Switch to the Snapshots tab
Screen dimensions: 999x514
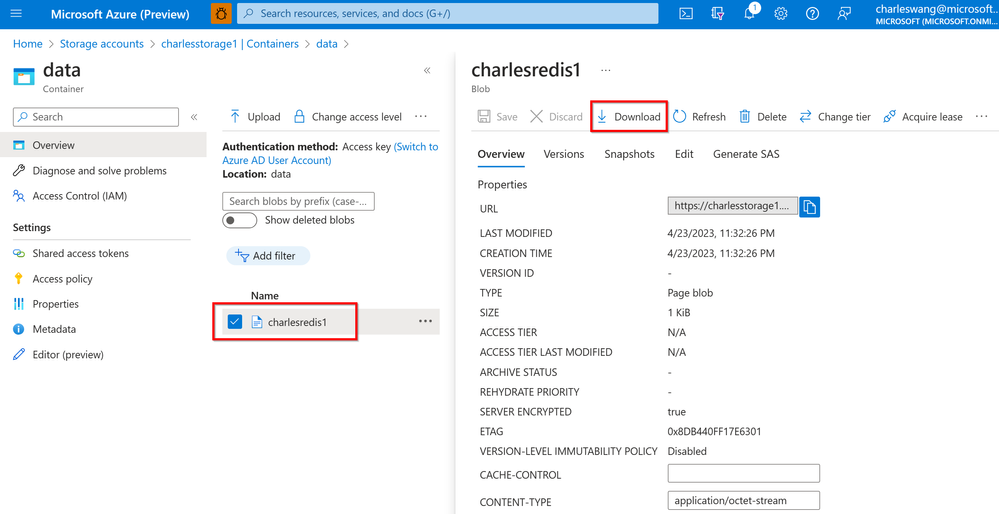click(629, 154)
